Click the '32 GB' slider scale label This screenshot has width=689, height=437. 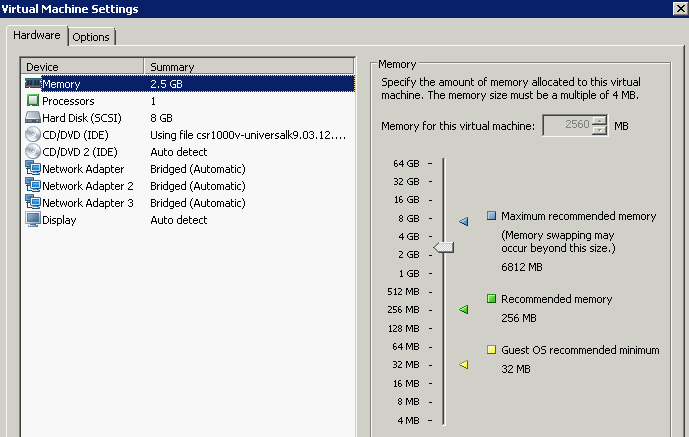click(x=406, y=181)
